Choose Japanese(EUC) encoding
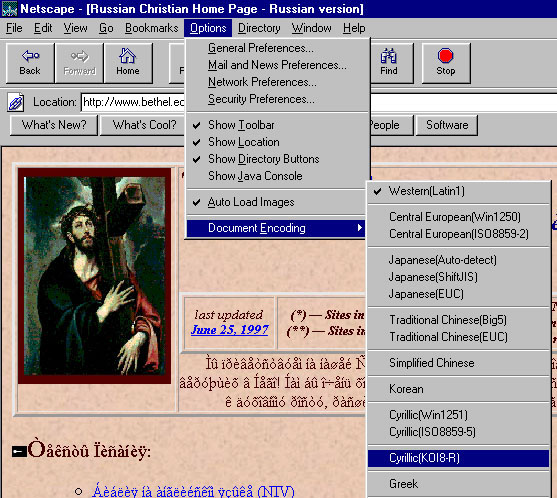 459,294
